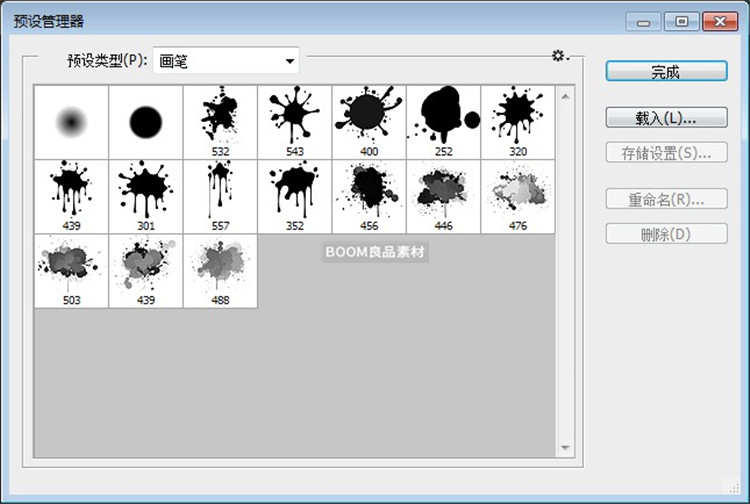The height and width of the screenshot is (504, 750).
Task: Select watercolor brush 476
Action: [518, 197]
